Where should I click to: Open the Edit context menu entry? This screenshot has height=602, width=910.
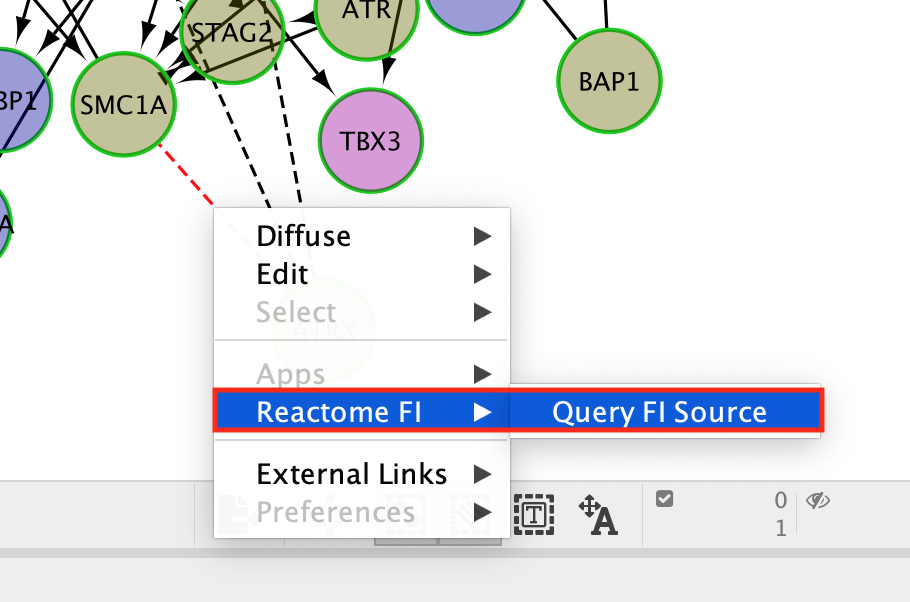coord(283,274)
